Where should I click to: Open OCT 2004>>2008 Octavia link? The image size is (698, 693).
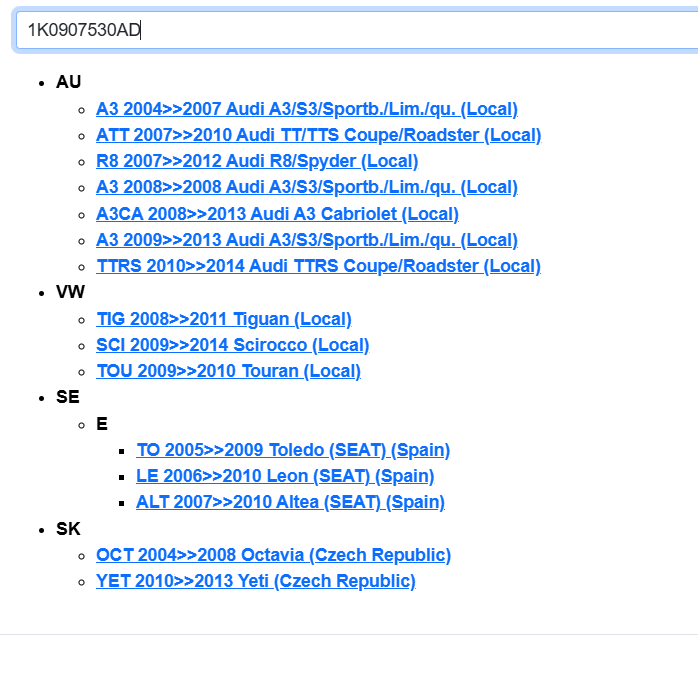coord(273,555)
